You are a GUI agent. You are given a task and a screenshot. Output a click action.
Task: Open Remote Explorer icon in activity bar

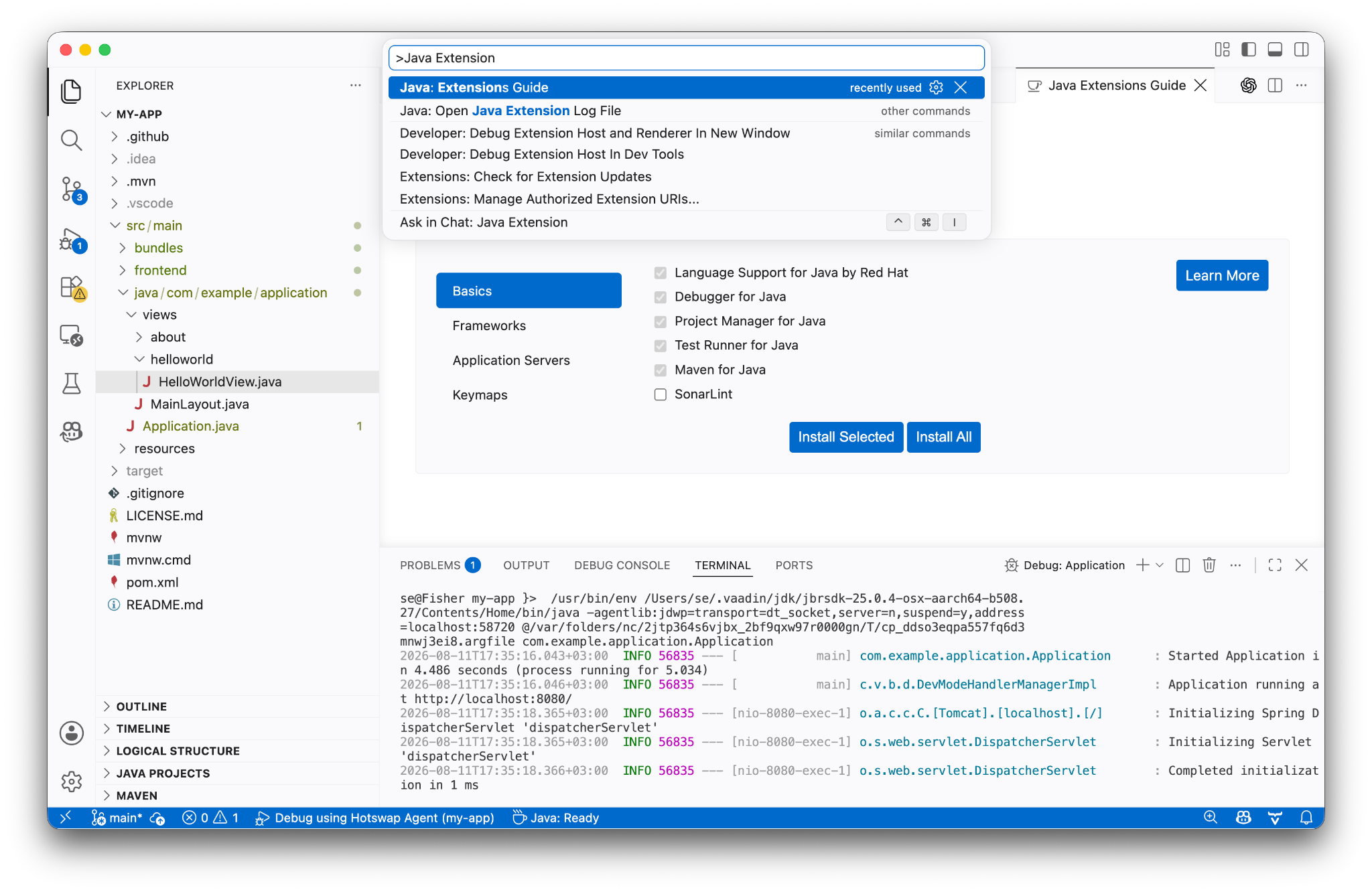click(71, 335)
